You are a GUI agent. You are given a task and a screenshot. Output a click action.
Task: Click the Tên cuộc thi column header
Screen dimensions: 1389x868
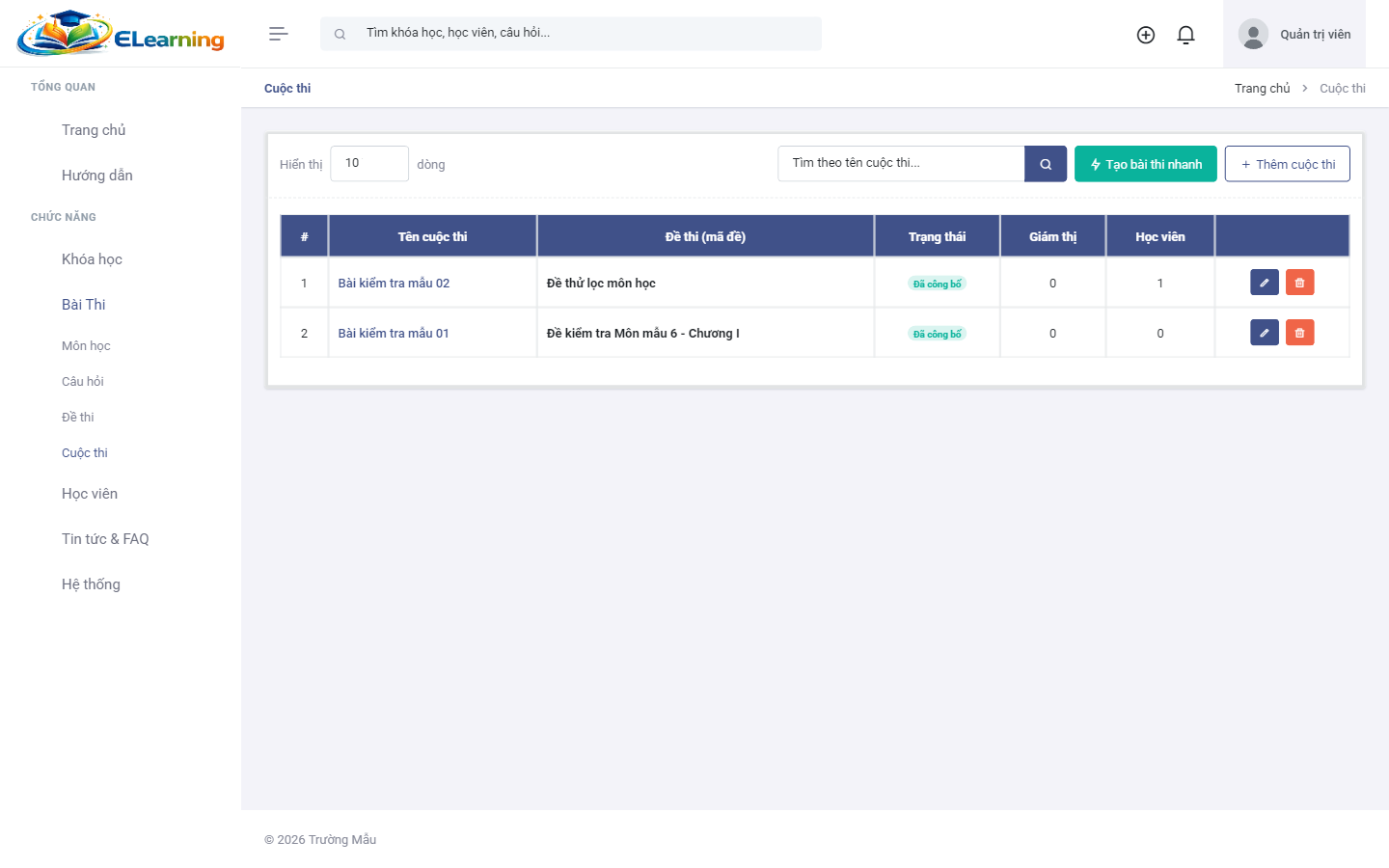[432, 236]
